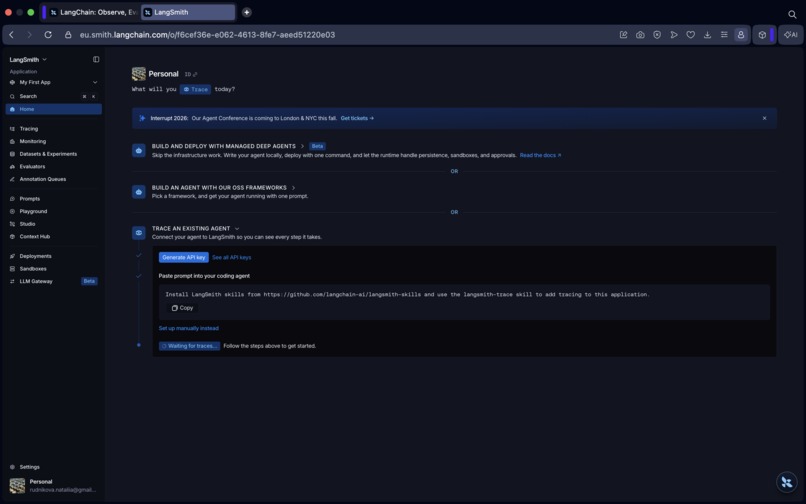Click the Trace pill in greeting

point(195,89)
